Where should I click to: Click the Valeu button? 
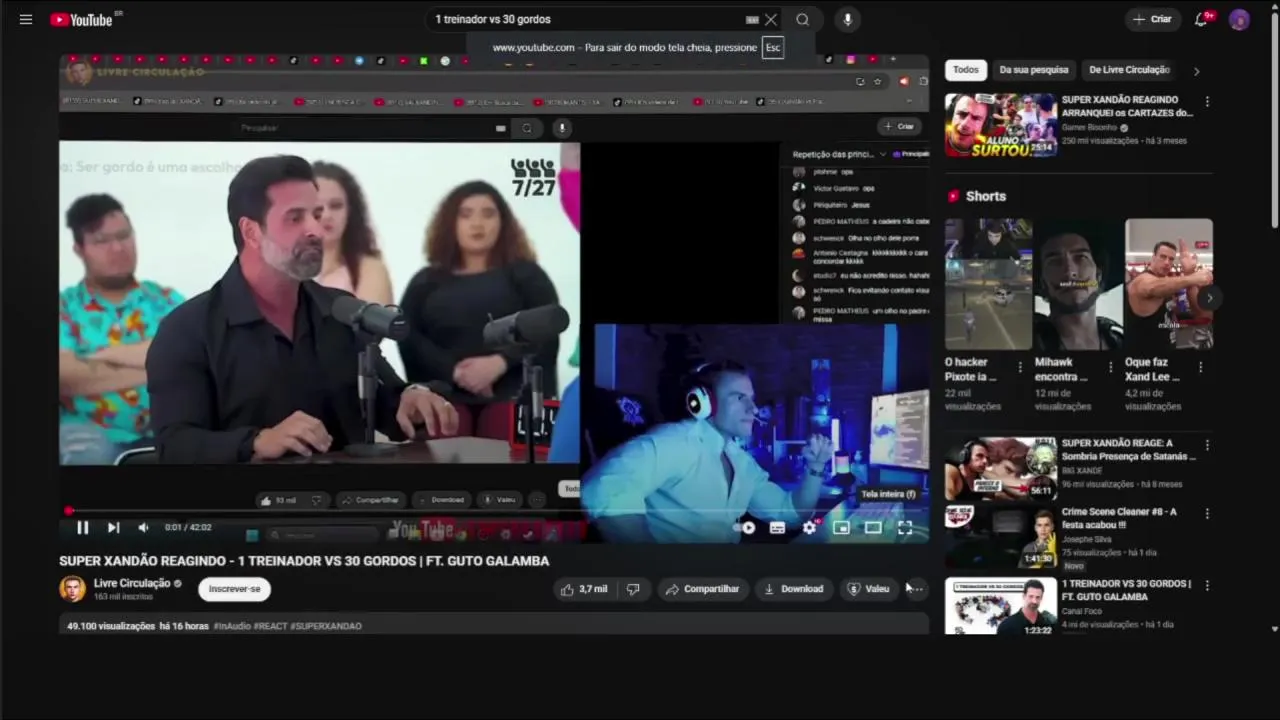pos(868,589)
